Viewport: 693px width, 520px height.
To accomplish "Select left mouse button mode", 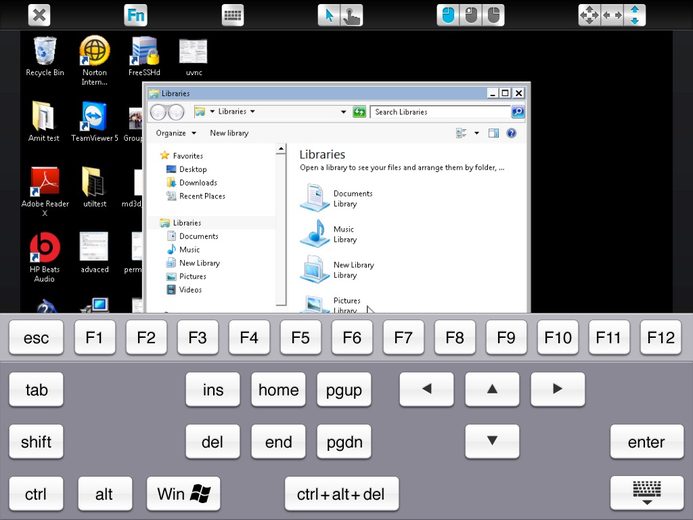I will [448, 15].
